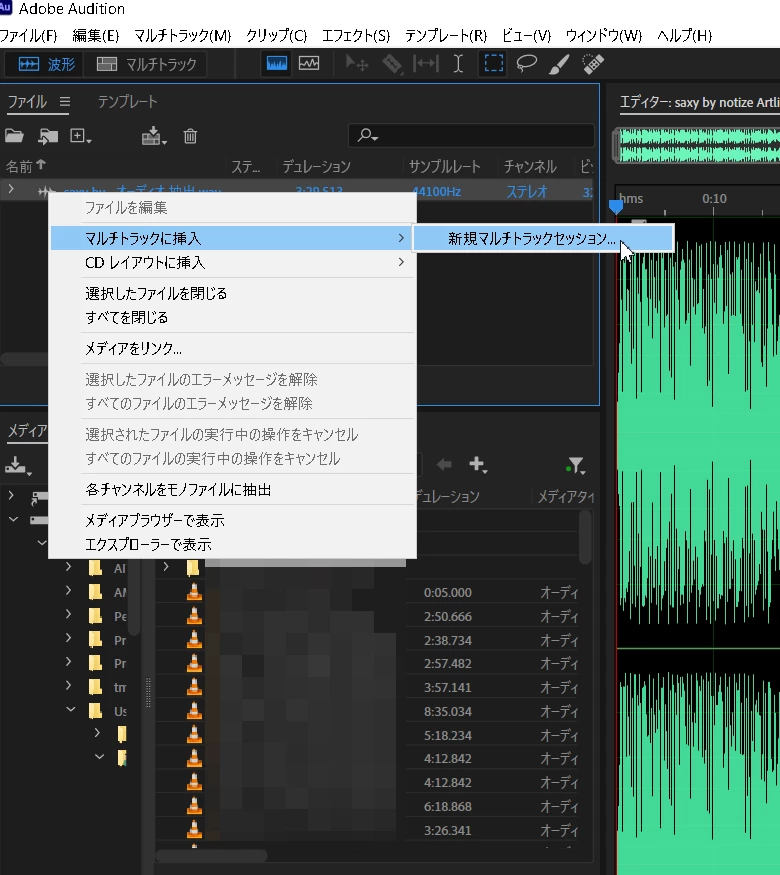
Task: Click the Files panel search field
Action: point(471,135)
